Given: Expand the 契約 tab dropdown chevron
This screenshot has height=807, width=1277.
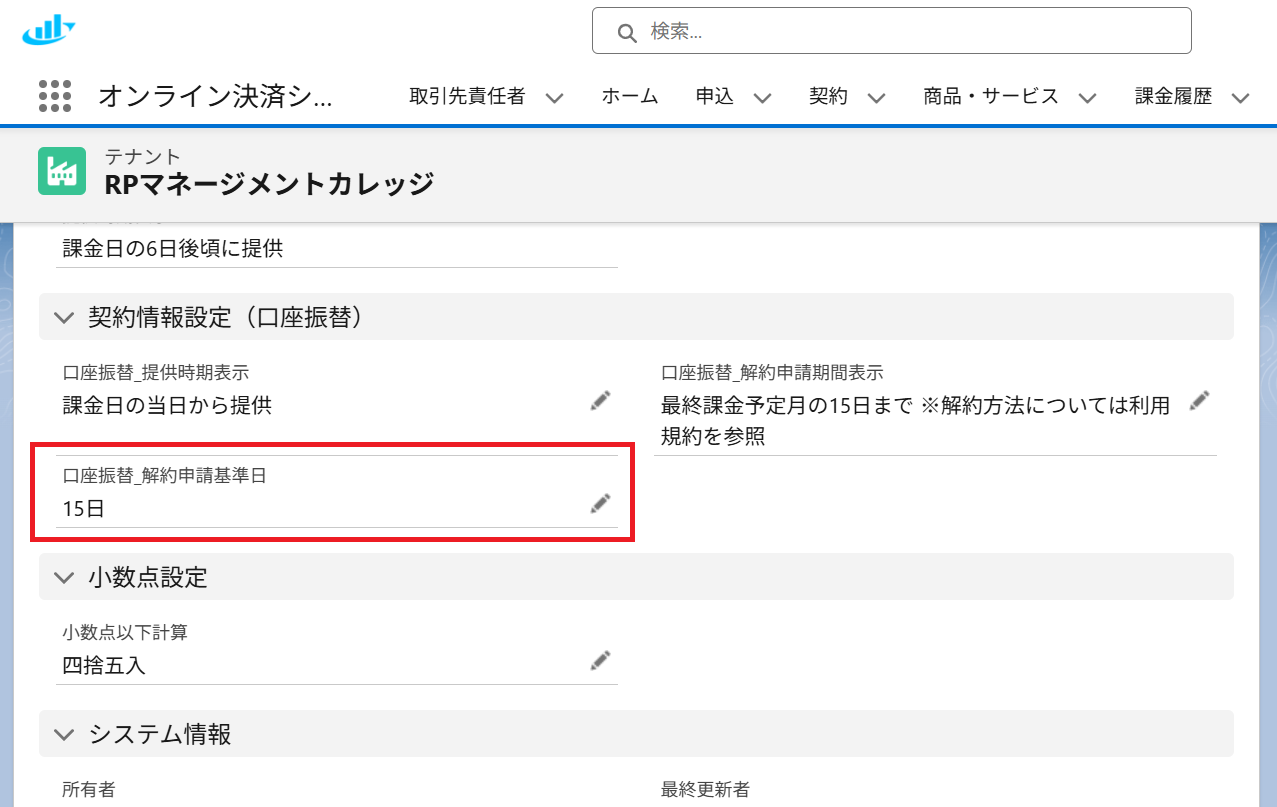Looking at the screenshot, I should (876, 98).
